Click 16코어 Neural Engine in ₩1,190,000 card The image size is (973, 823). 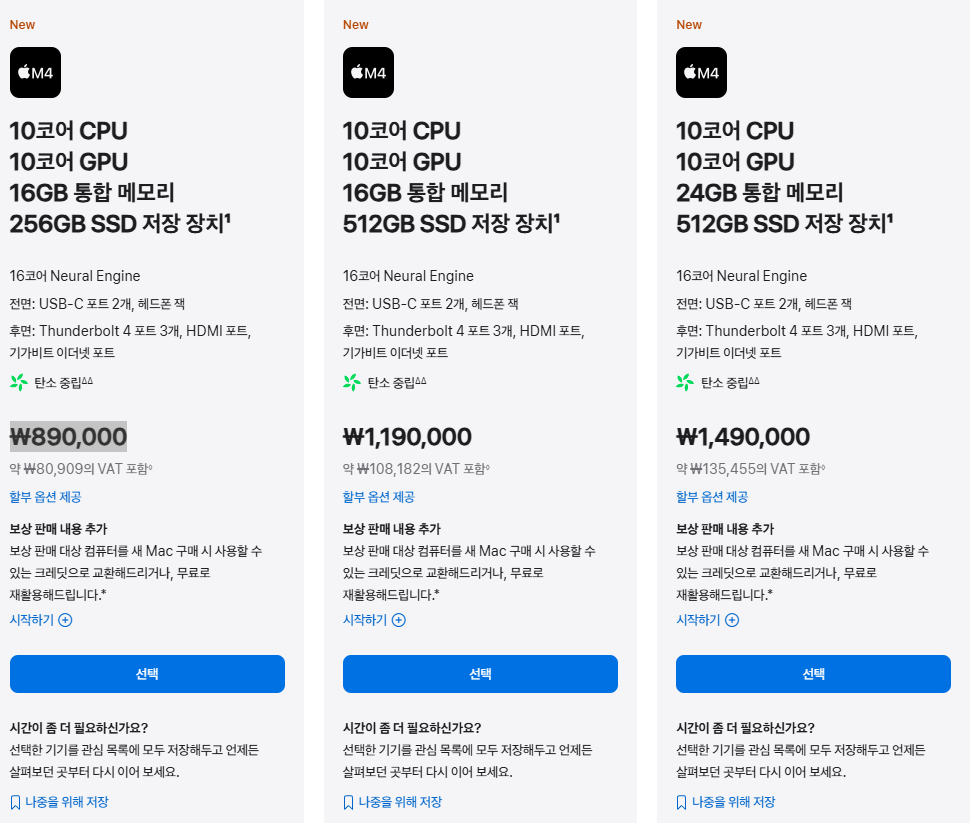click(x=408, y=276)
